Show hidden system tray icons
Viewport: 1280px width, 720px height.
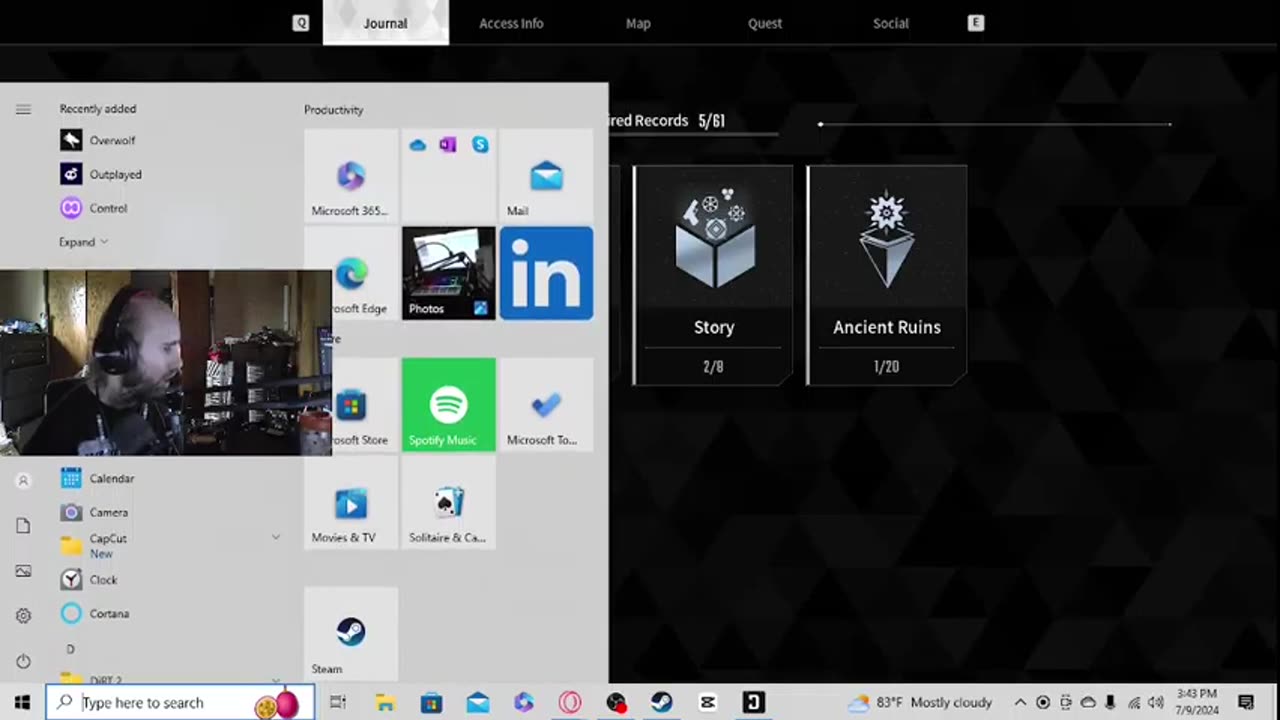[1020, 702]
